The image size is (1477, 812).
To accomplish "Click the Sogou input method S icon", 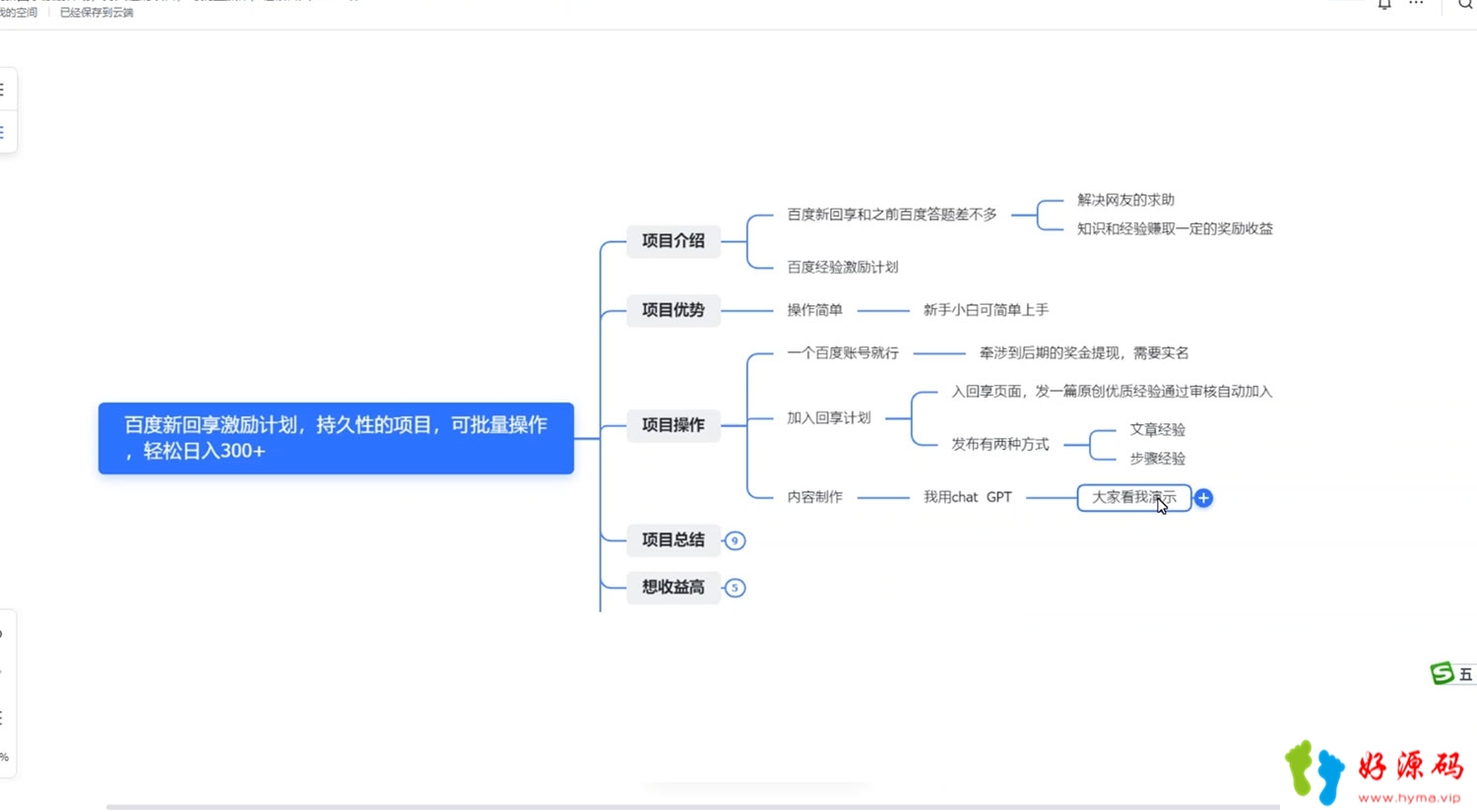I will [1442, 673].
